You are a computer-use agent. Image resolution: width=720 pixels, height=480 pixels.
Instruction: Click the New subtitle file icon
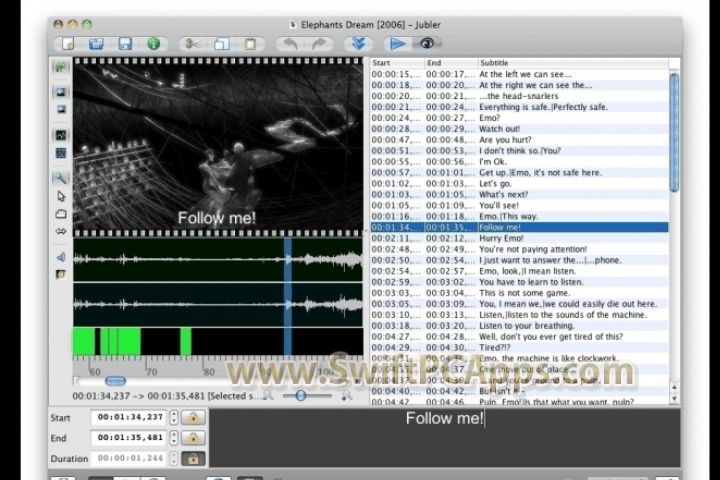click(68, 44)
